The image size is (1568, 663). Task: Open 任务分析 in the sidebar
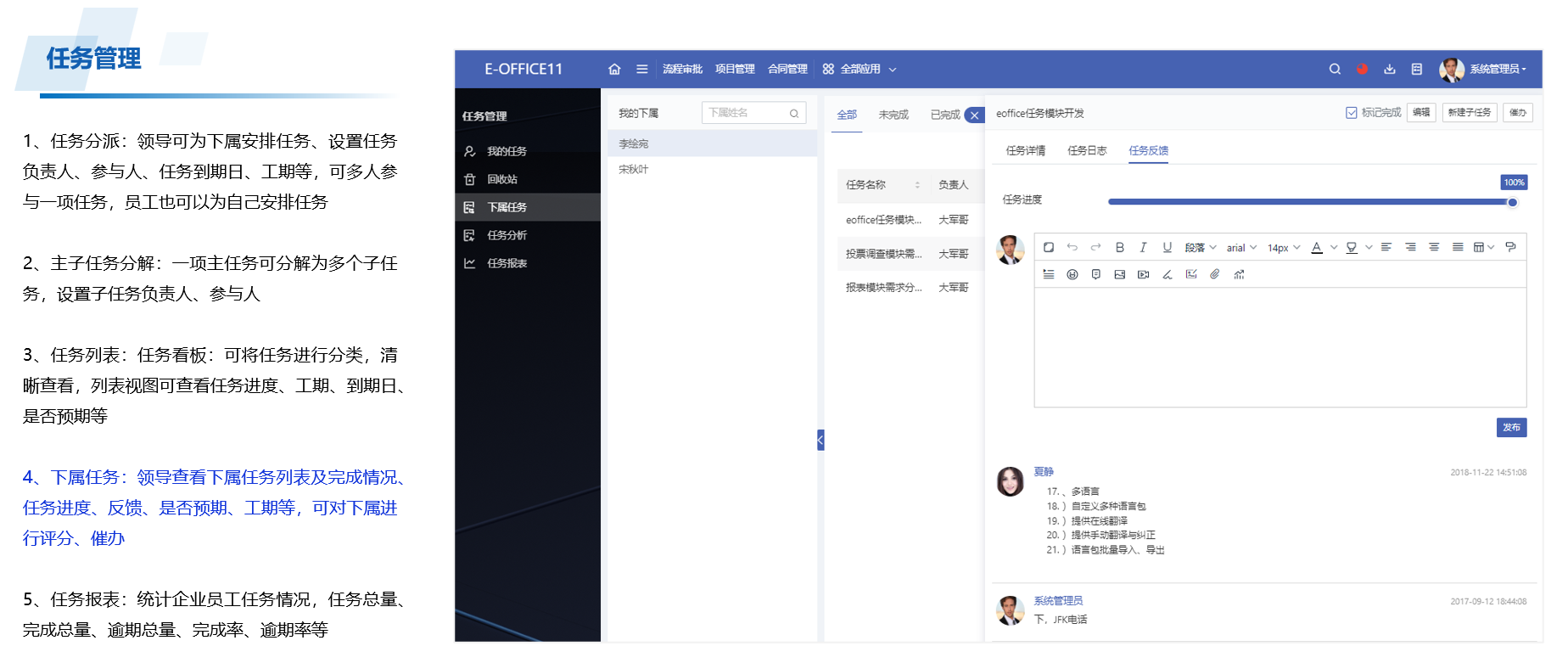click(528, 235)
